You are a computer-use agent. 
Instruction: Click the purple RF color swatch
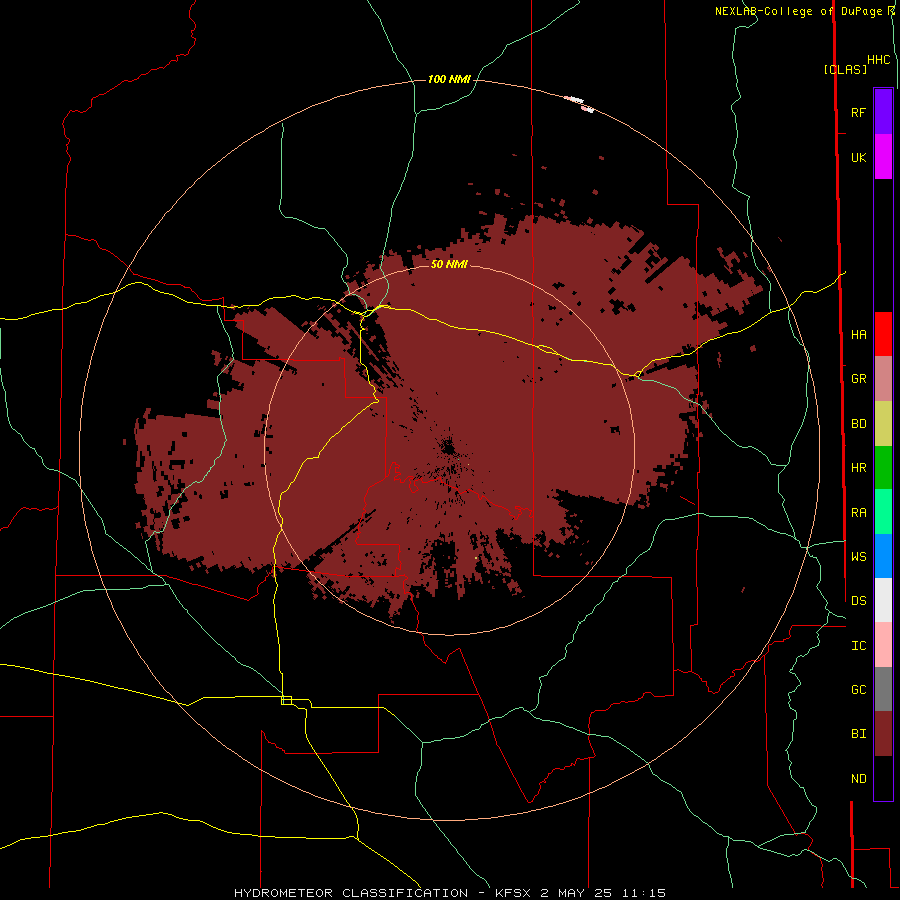(x=883, y=112)
